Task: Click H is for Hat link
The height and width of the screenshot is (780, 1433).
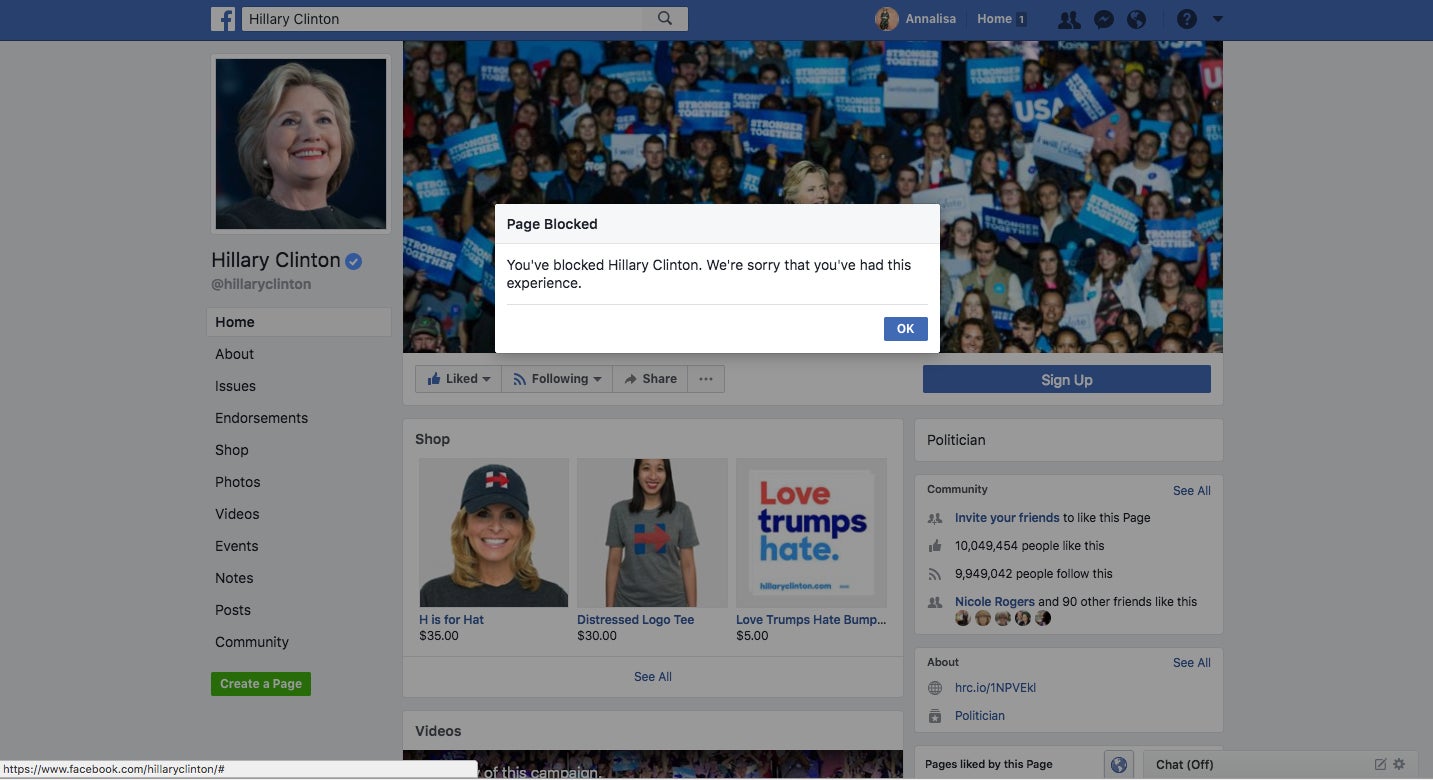Action: pyautogui.click(x=451, y=620)
